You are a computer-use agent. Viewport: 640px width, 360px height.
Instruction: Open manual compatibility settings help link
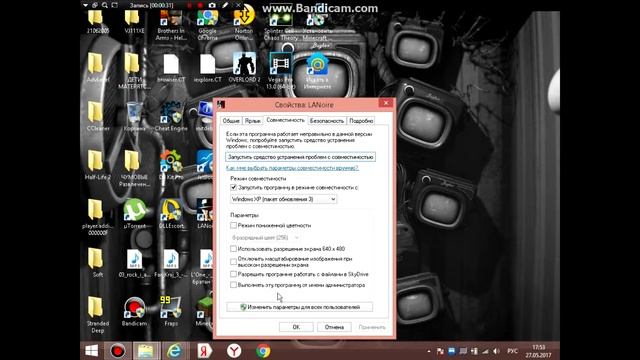[x=292, y=168]
